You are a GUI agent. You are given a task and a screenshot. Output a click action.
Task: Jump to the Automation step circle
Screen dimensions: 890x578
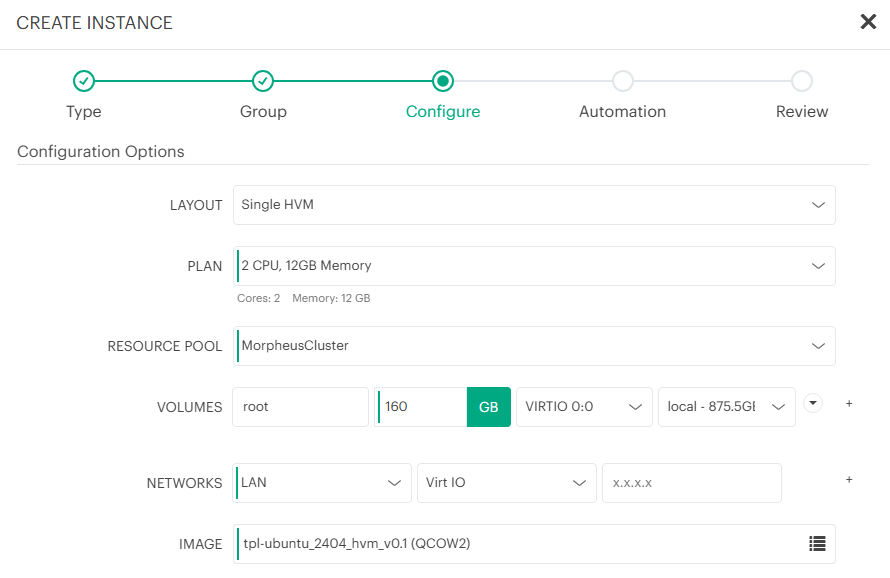(623, 81)
